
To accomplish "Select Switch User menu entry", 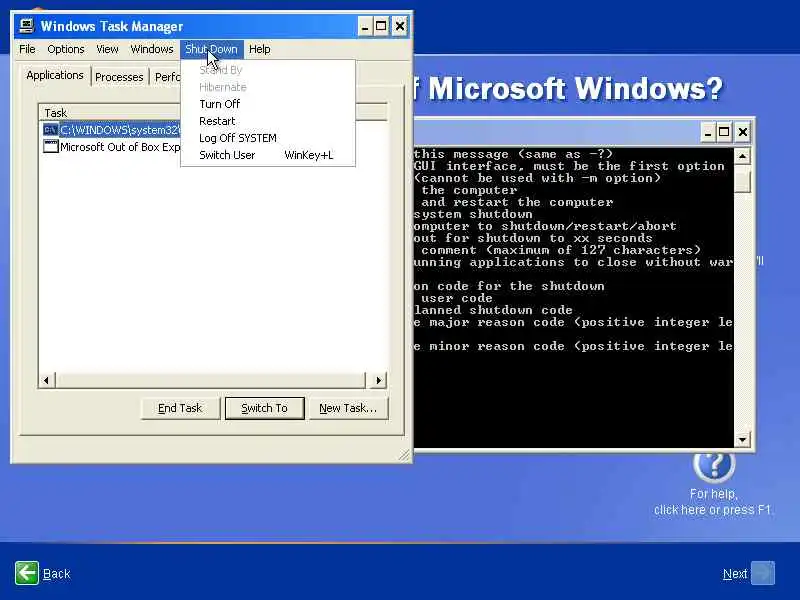I will tap(267, 155).
